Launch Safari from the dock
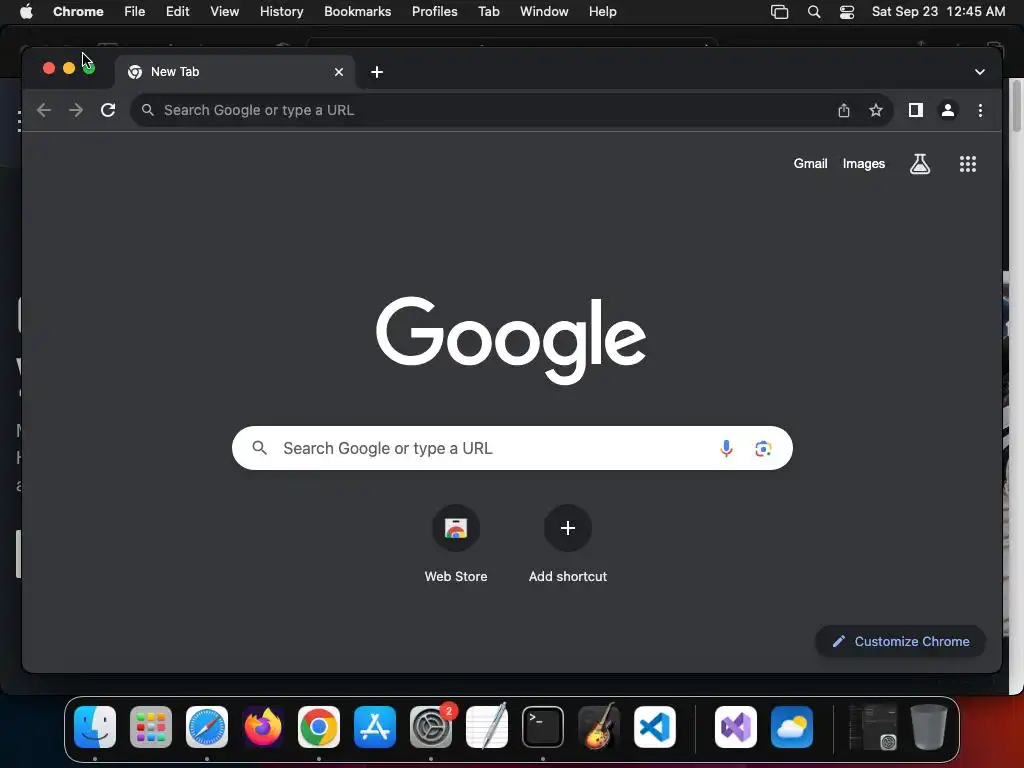The image size is (1024, 768). (x=207, y=727)
